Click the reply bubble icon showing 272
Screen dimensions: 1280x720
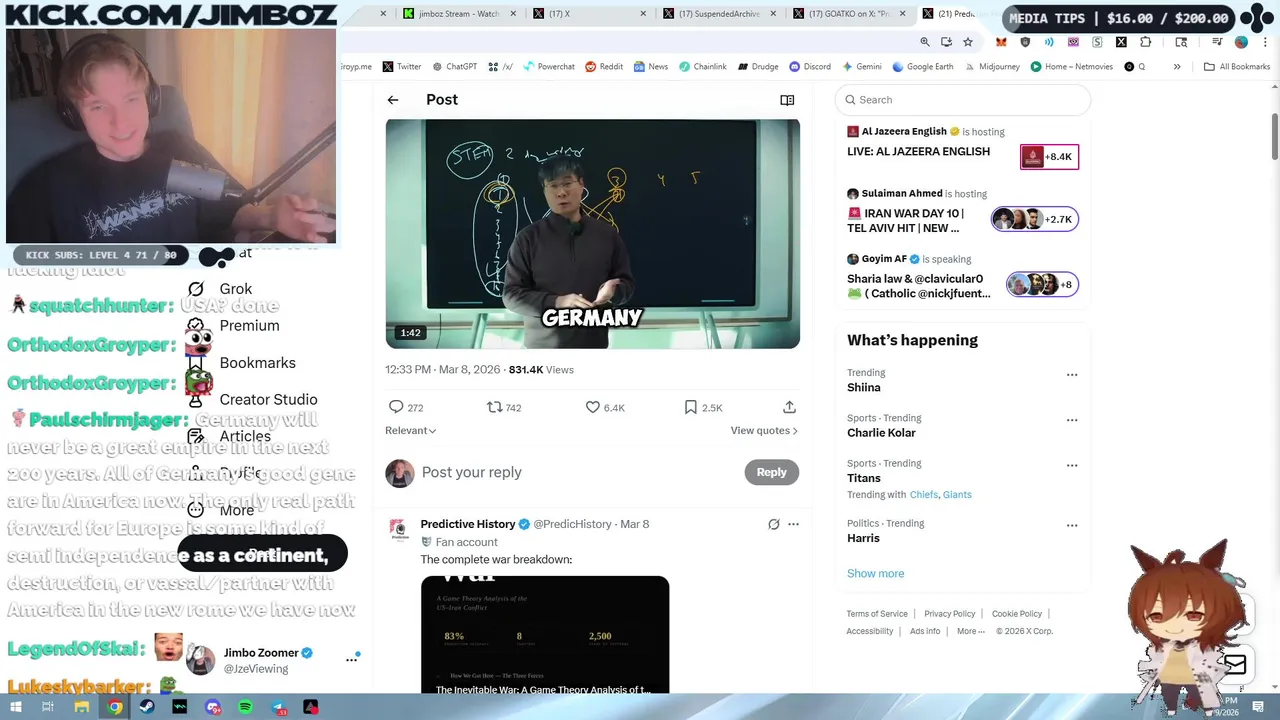(396, 407)
